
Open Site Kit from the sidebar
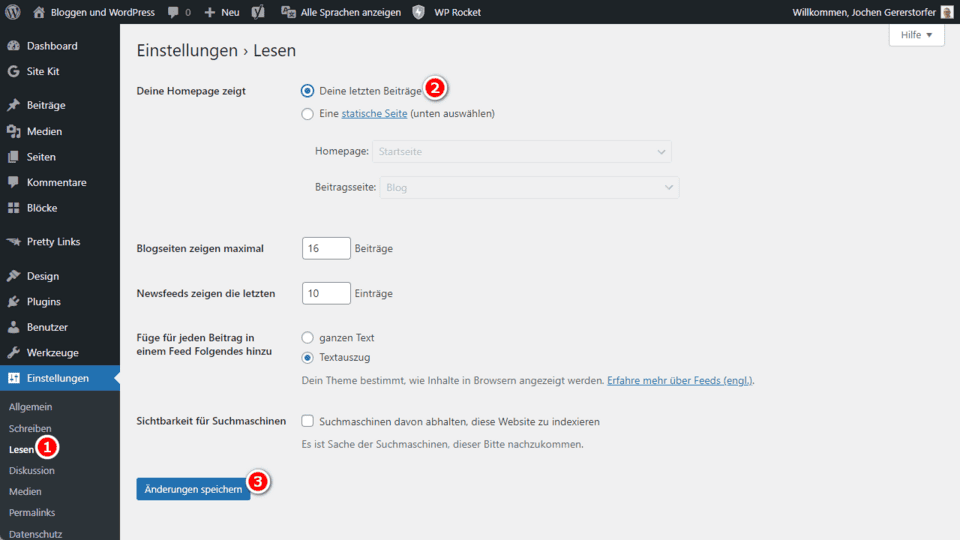click(x=43, y=72)
